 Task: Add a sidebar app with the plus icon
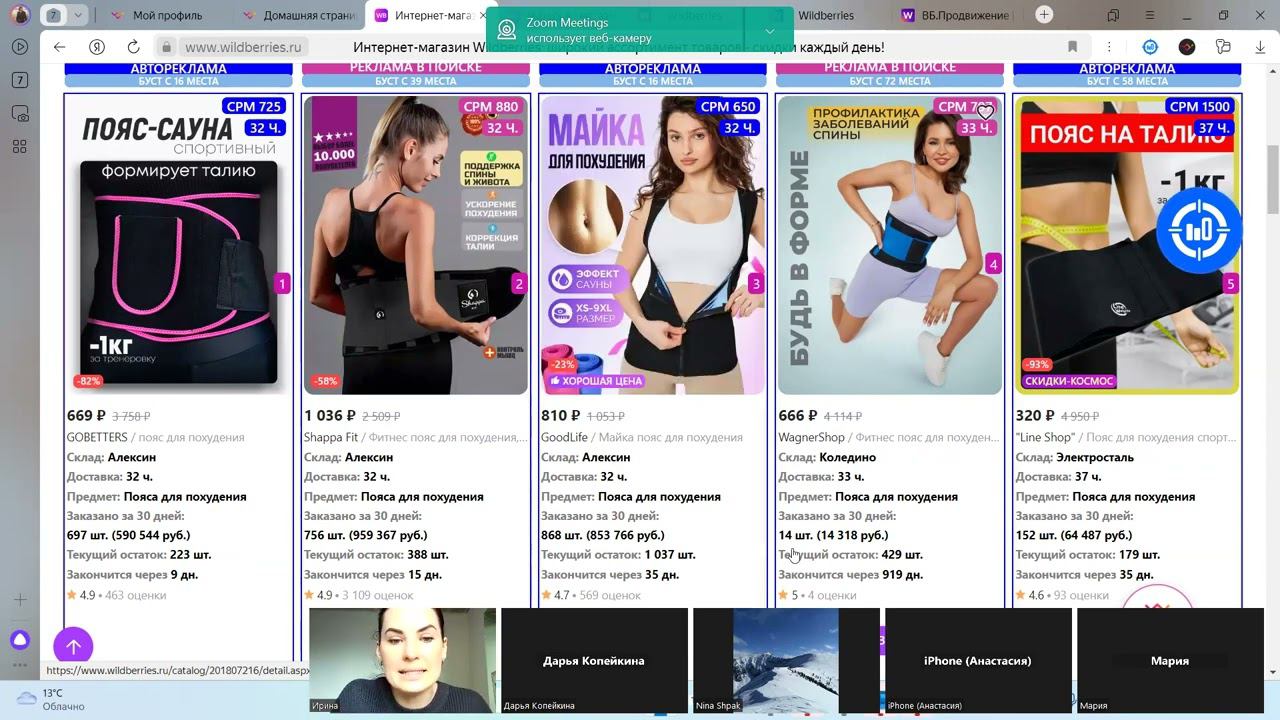[19, 600]
